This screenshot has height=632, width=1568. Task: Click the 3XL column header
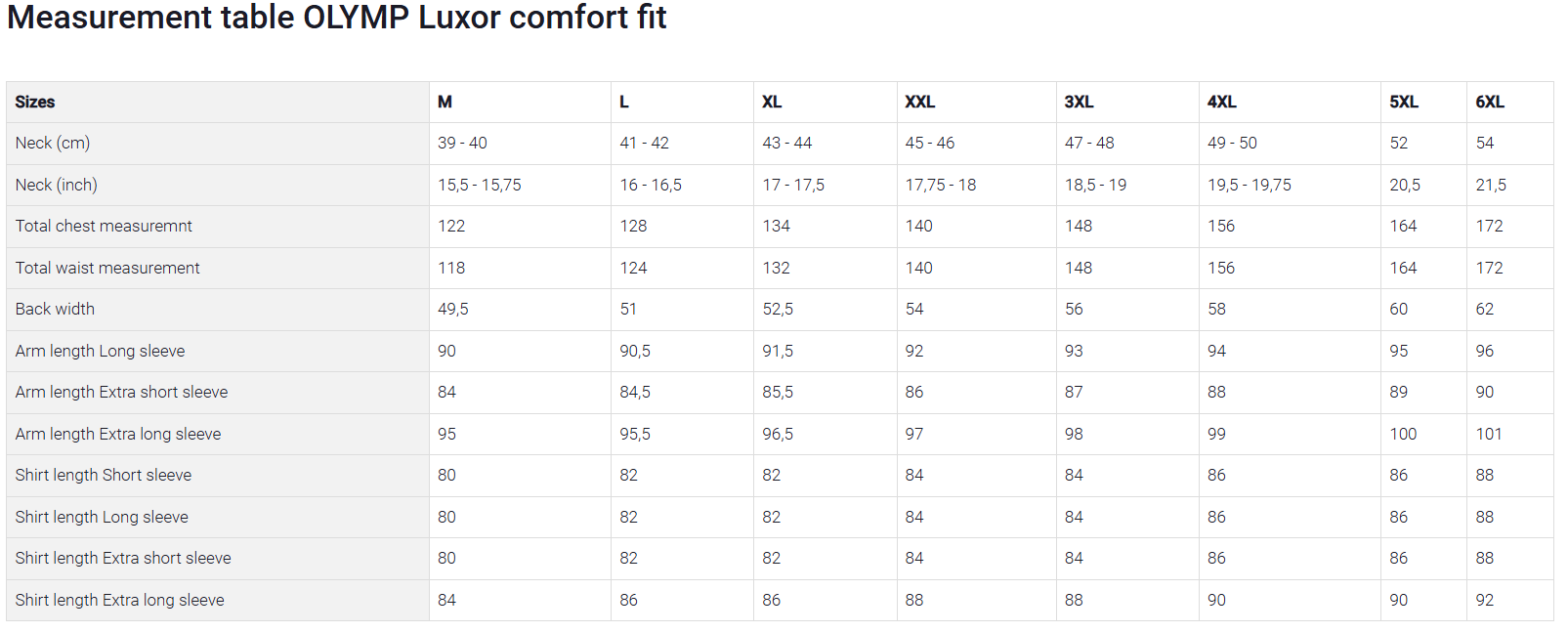tap(1079, 102)
